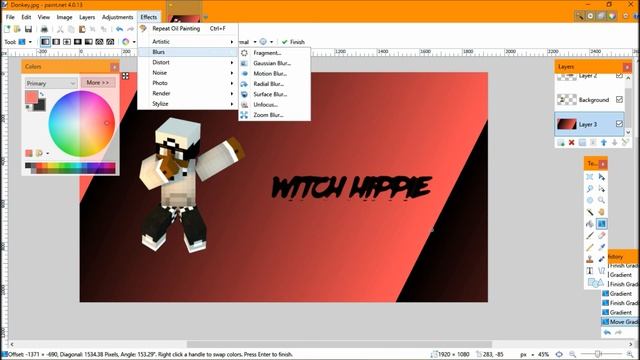Click the More >> button
Screen dimensions: 640x360
pos(98,82)
